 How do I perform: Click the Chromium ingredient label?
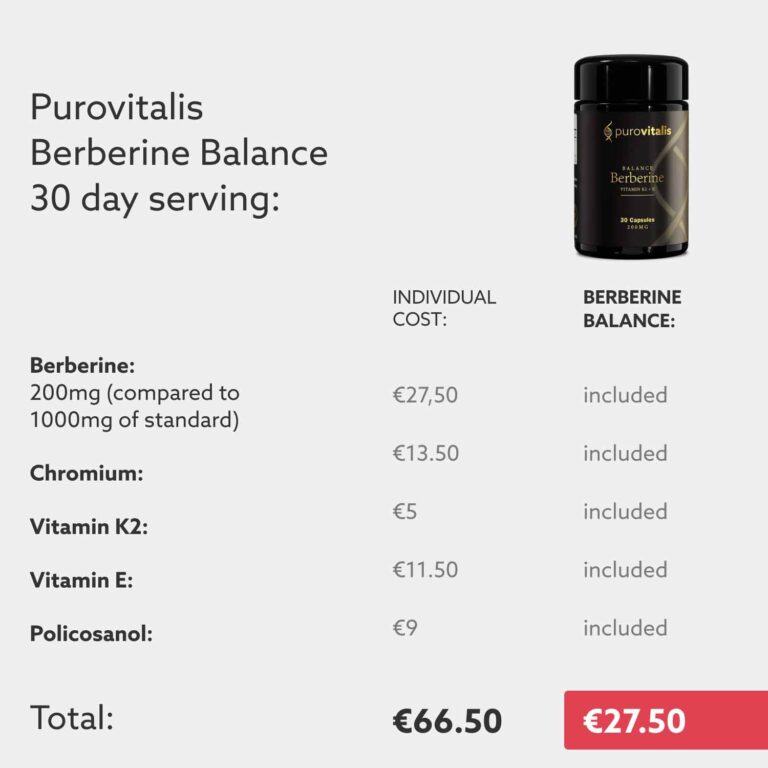coord(87,474)
